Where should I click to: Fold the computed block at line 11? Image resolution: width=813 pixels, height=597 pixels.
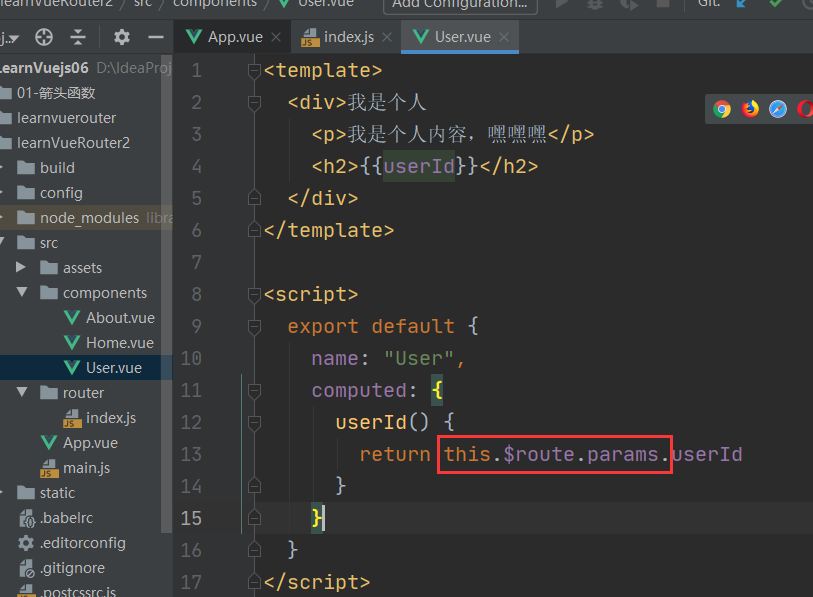[x=254, y=391]
